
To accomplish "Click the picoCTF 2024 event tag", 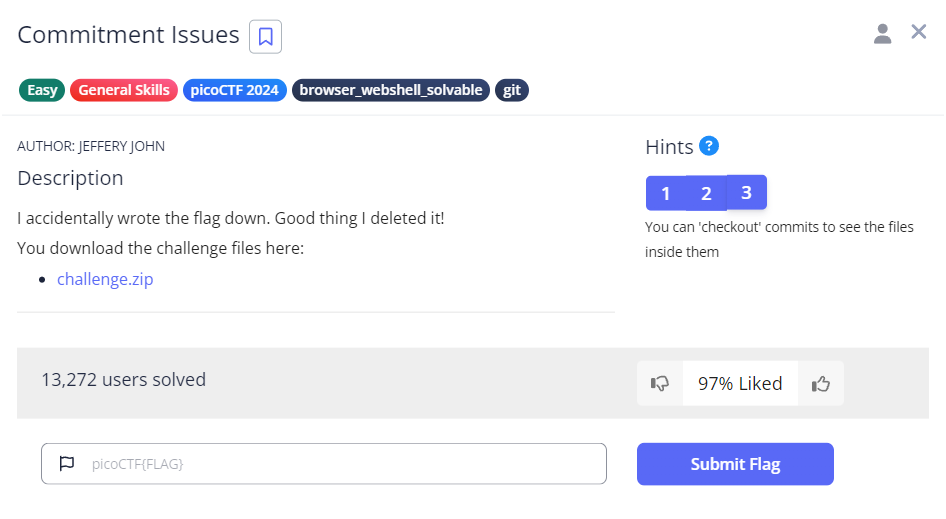I will coord(234,90).
